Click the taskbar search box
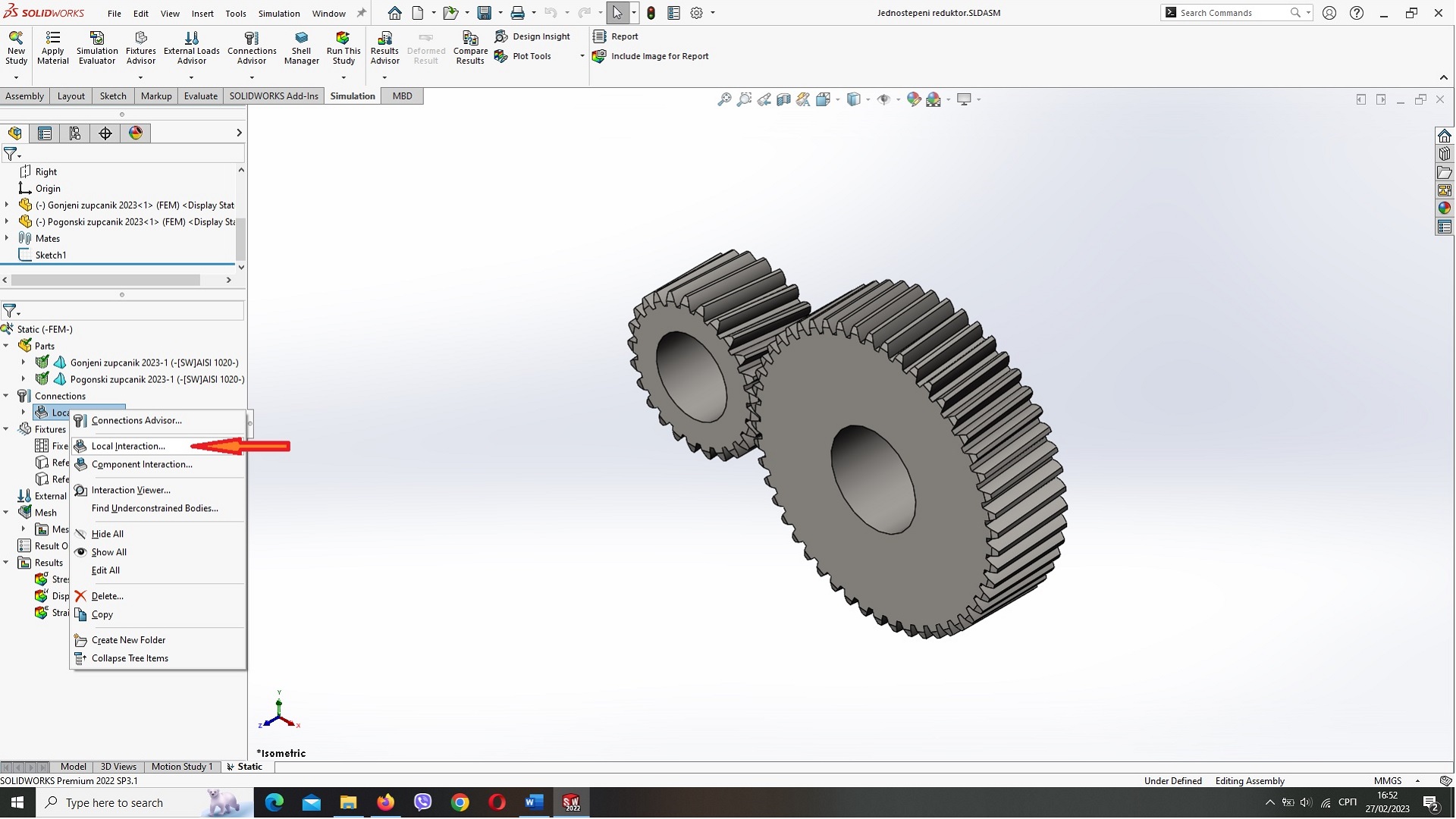 144,803
